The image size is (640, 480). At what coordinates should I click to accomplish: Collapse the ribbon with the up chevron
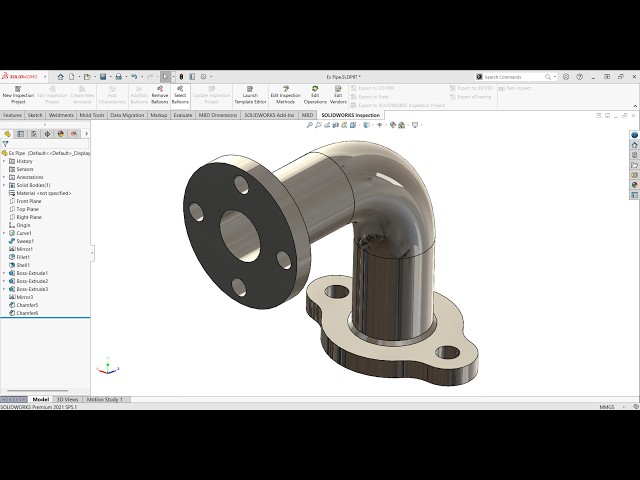point(635,106)
